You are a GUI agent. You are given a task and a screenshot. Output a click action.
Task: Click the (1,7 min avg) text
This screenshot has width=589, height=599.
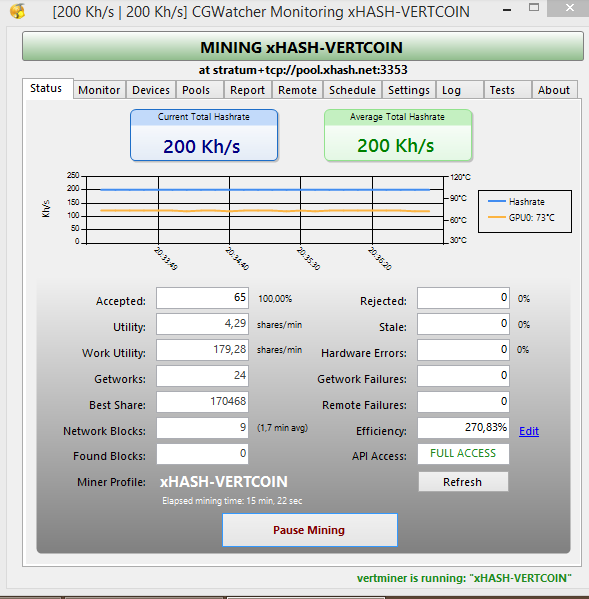282,428
